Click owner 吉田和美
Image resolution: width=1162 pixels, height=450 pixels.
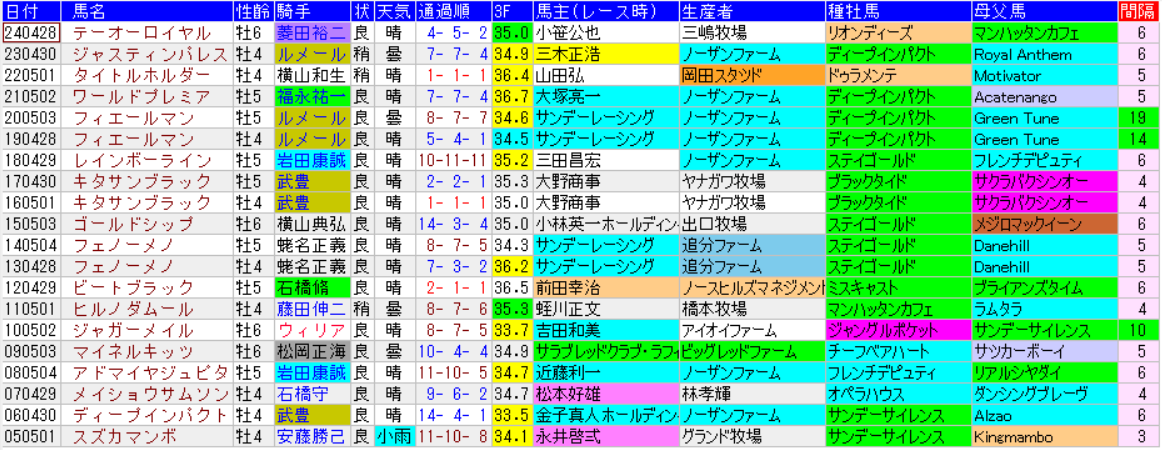click(605, 331)
